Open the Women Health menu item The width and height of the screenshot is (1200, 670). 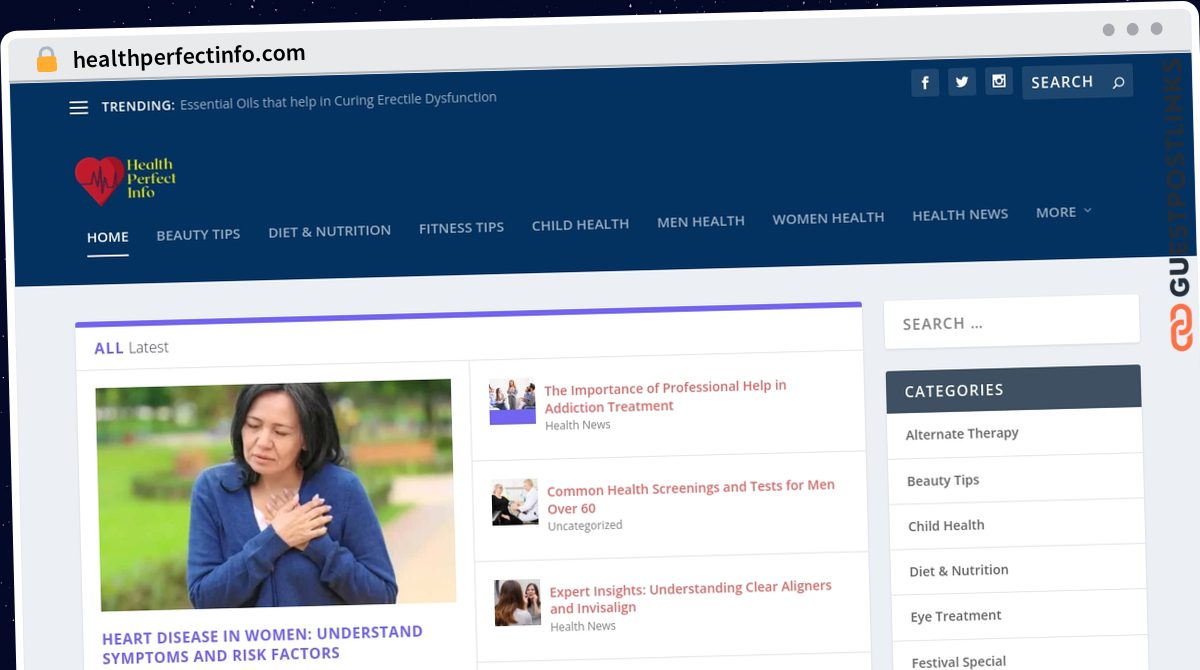pyautogui.click(x=828, y=217)
